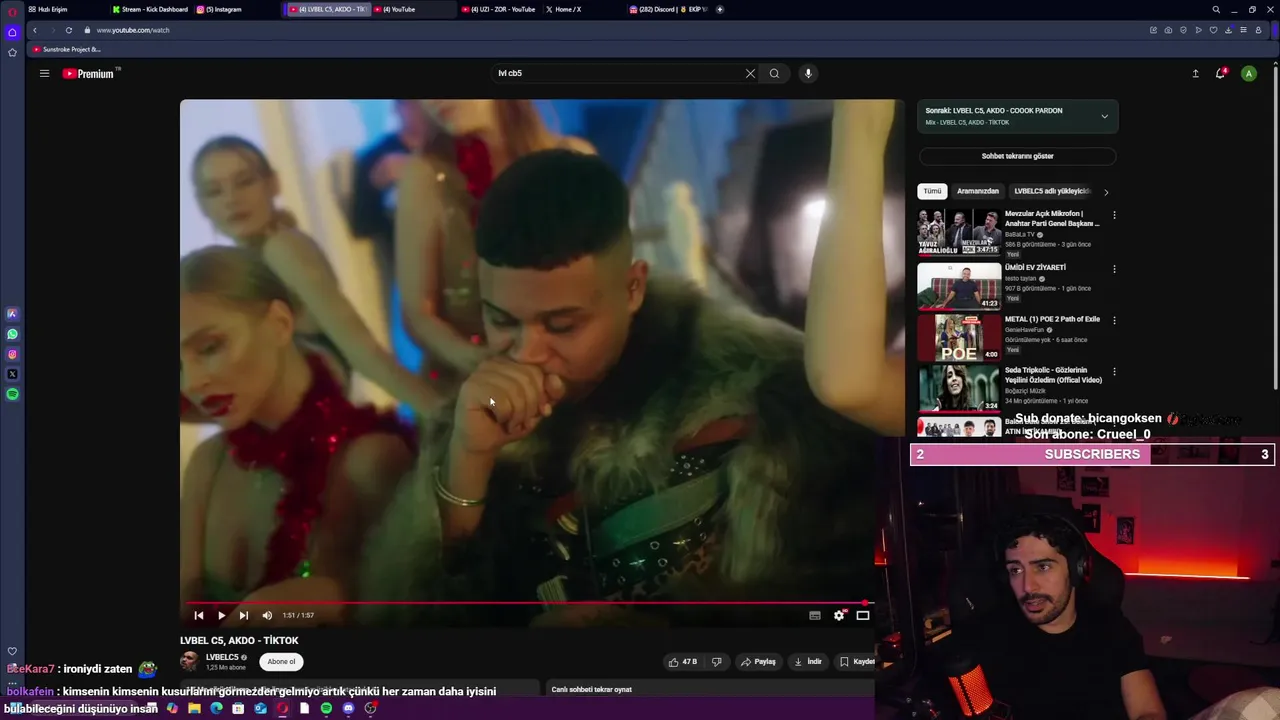
Task: Open the browser sidebar home icon
Action: pyautogui.click(x=12, y=32)
